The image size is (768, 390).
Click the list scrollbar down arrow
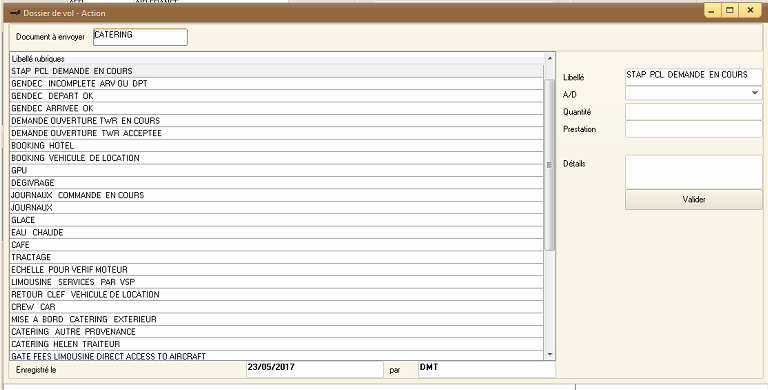550,354
